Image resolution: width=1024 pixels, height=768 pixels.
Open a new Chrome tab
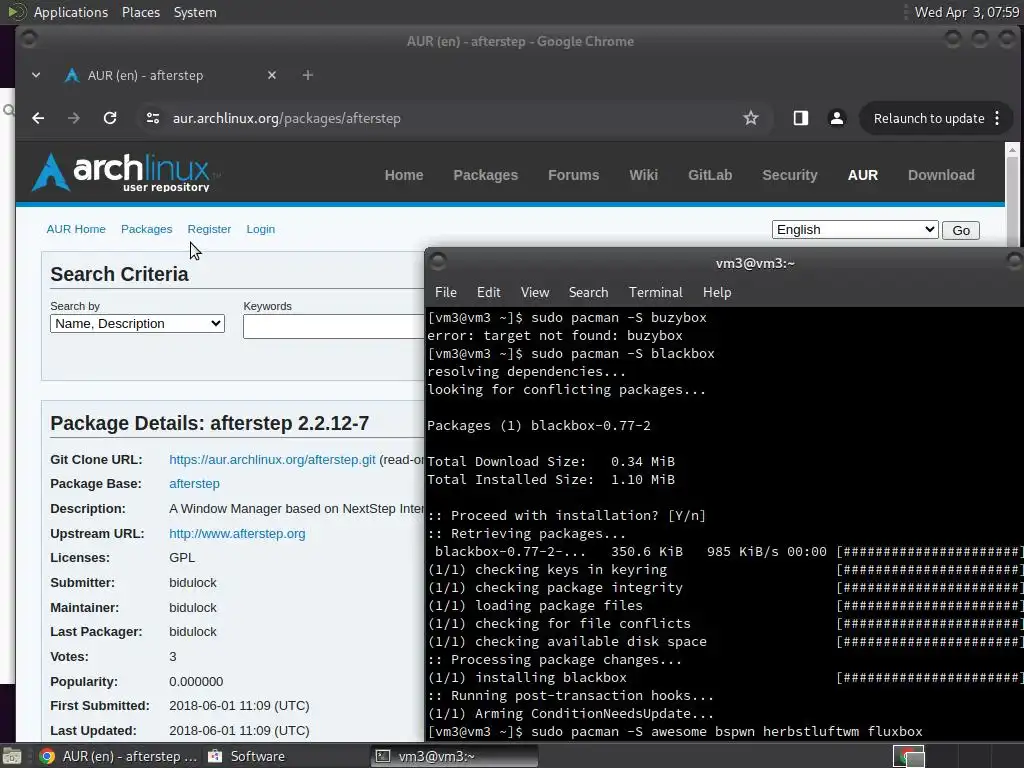308,75
